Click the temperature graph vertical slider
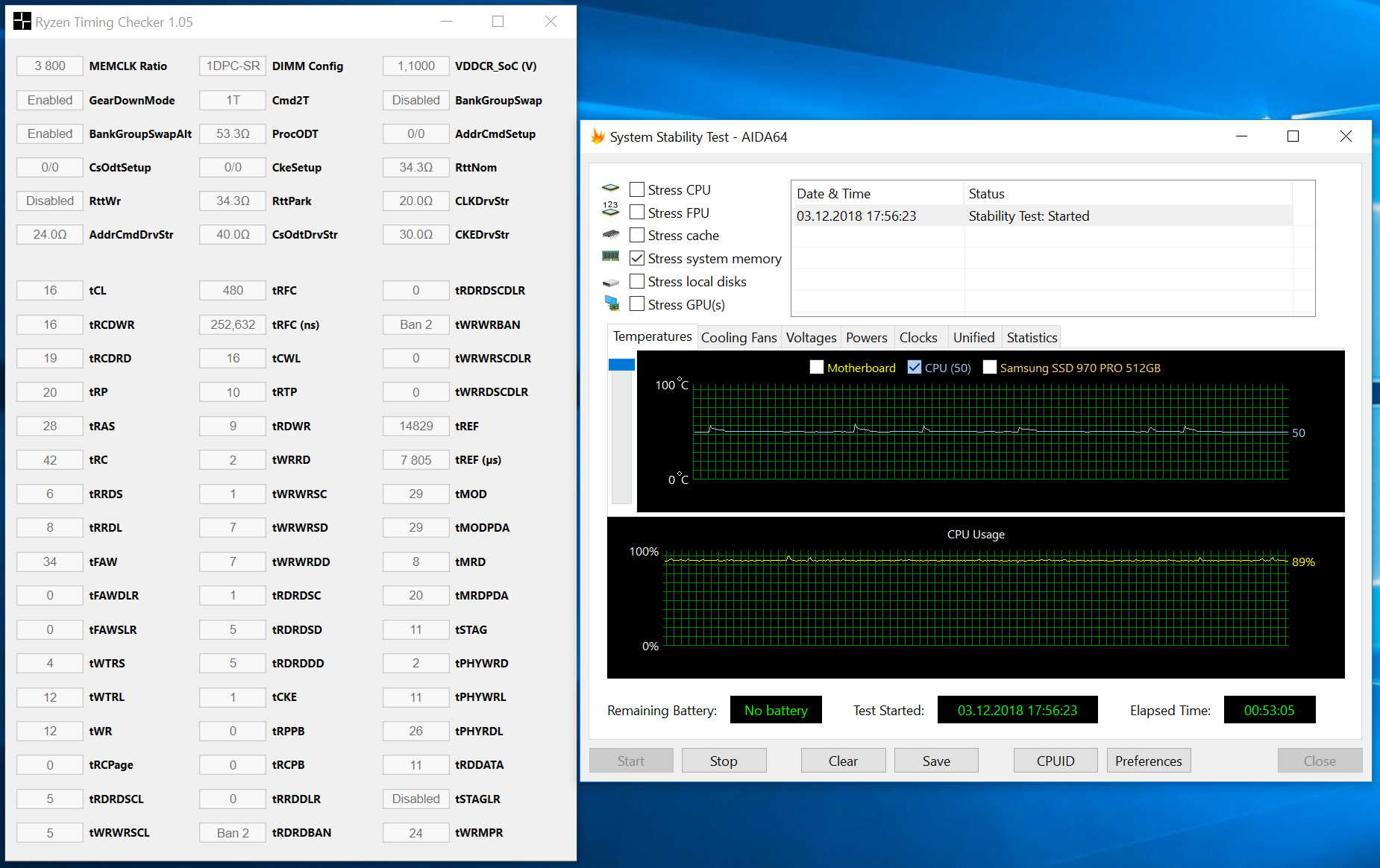 click(x=621, y=431)
